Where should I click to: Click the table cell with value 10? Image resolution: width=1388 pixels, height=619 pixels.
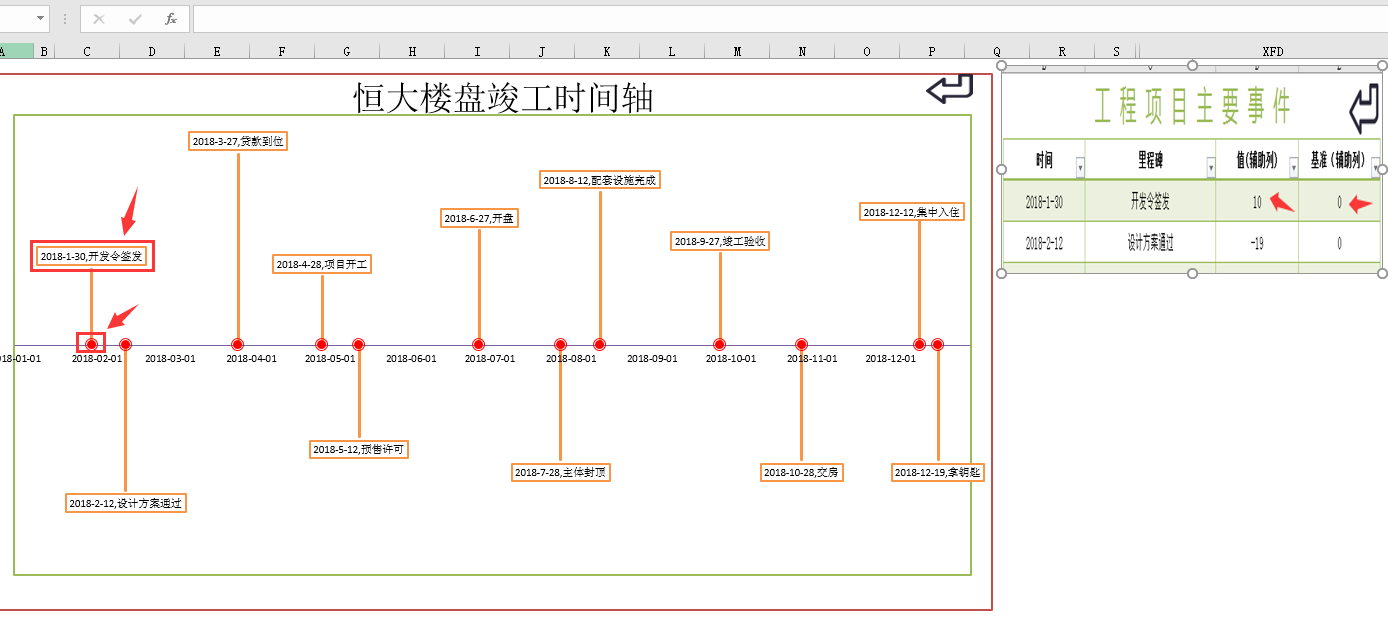tap(1257, 202)
